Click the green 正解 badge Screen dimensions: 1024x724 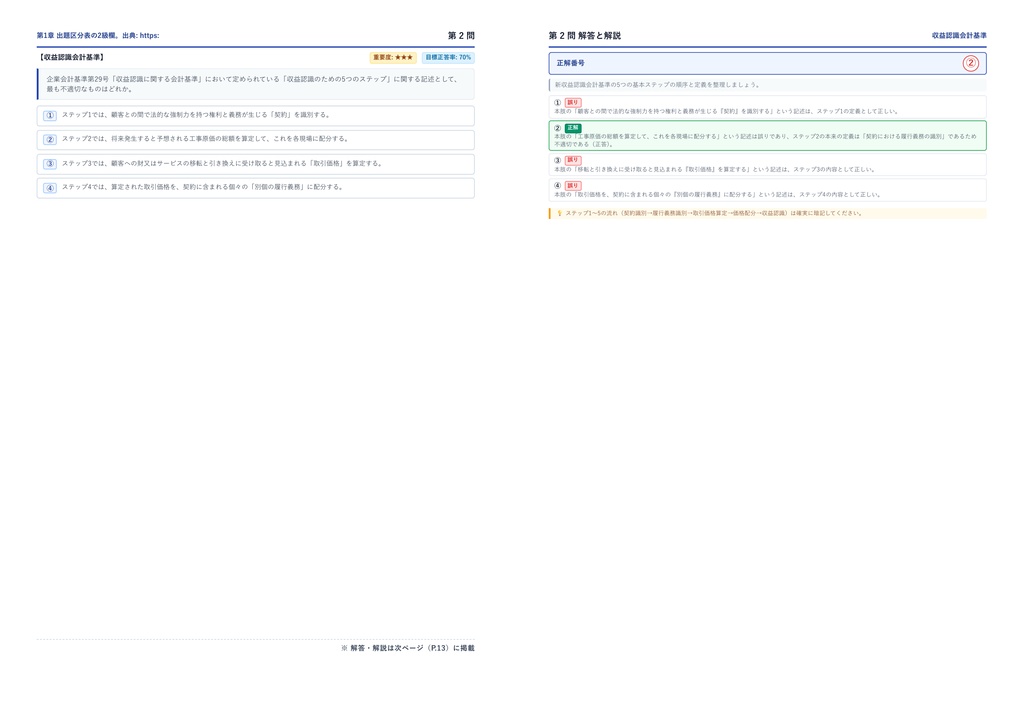(x=573, y=128)
